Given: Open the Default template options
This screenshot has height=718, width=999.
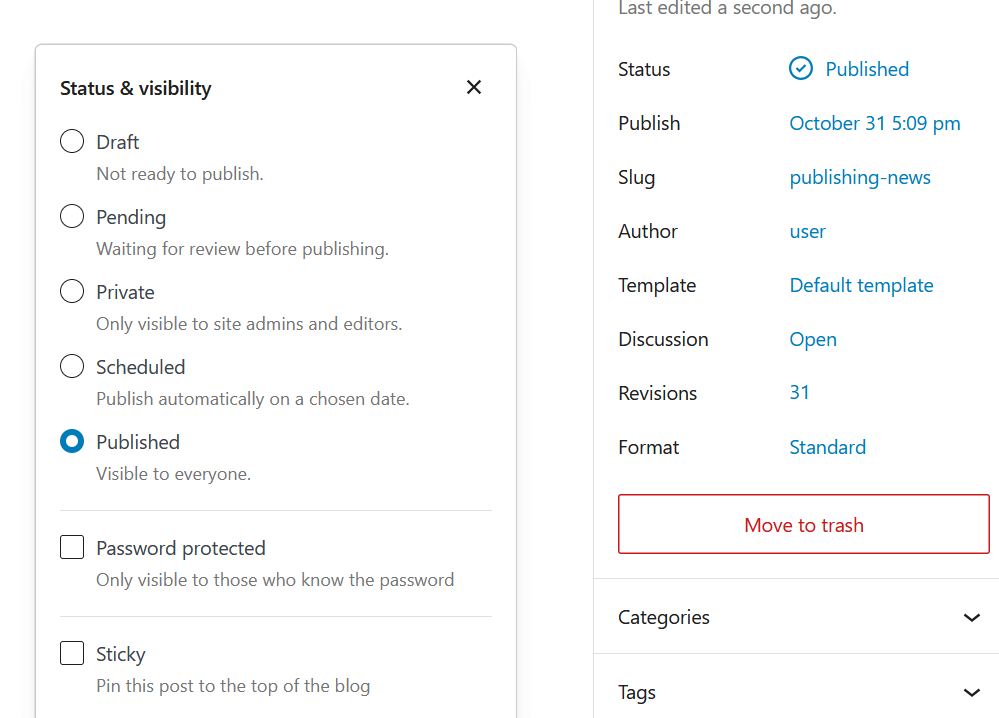Looking at the screenshot, I should tap(861, 285).
